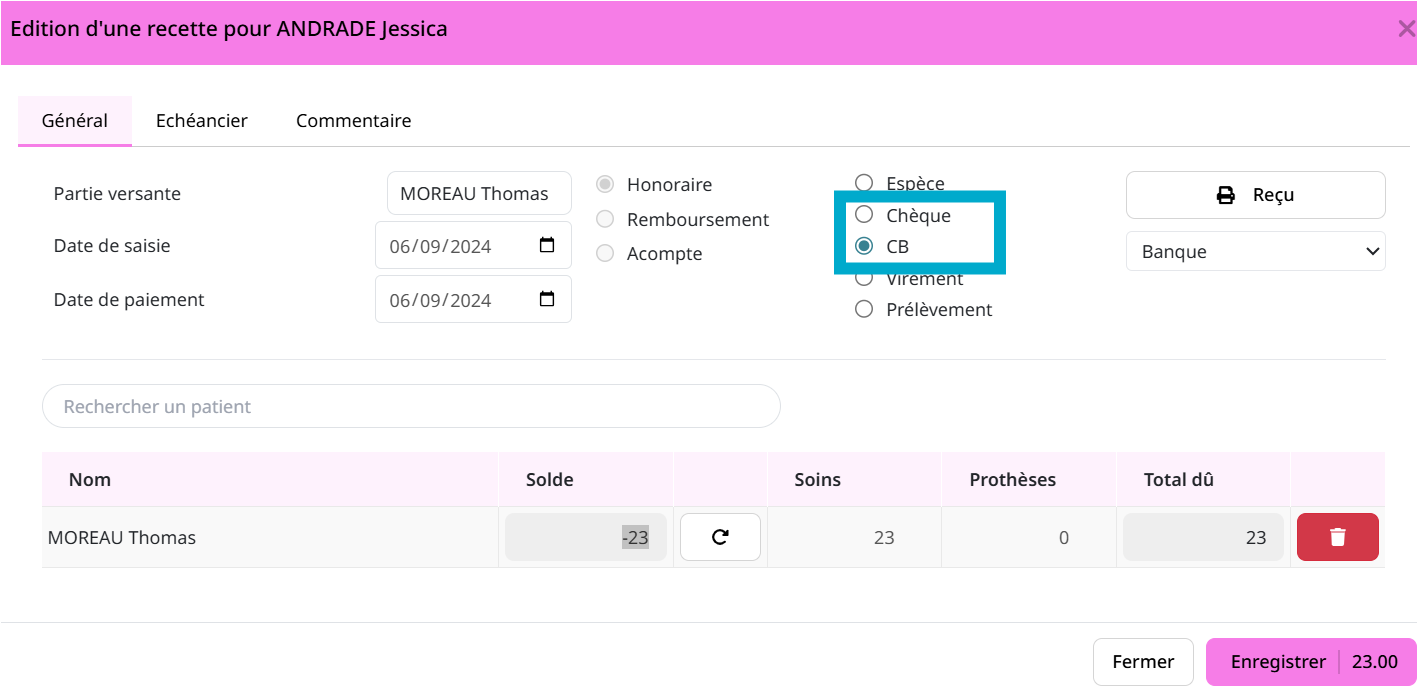Image resolution: width=1417 pixels, height=691 pixels.
Task: Click the refresh balance icon for MOREAU Thomas
Action: [x=720, y=537]
